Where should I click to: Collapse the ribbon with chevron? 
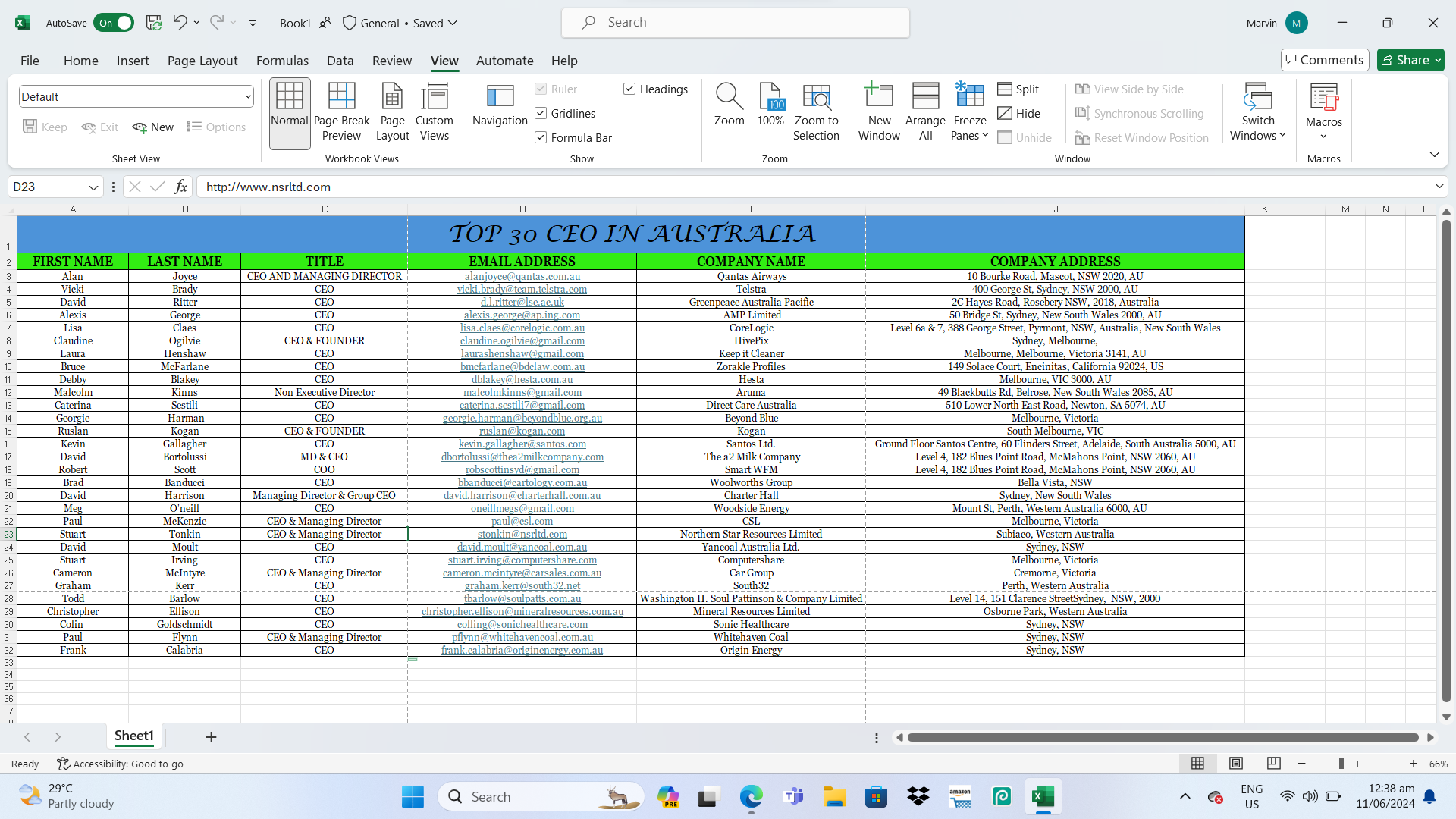click(1434, 155)
